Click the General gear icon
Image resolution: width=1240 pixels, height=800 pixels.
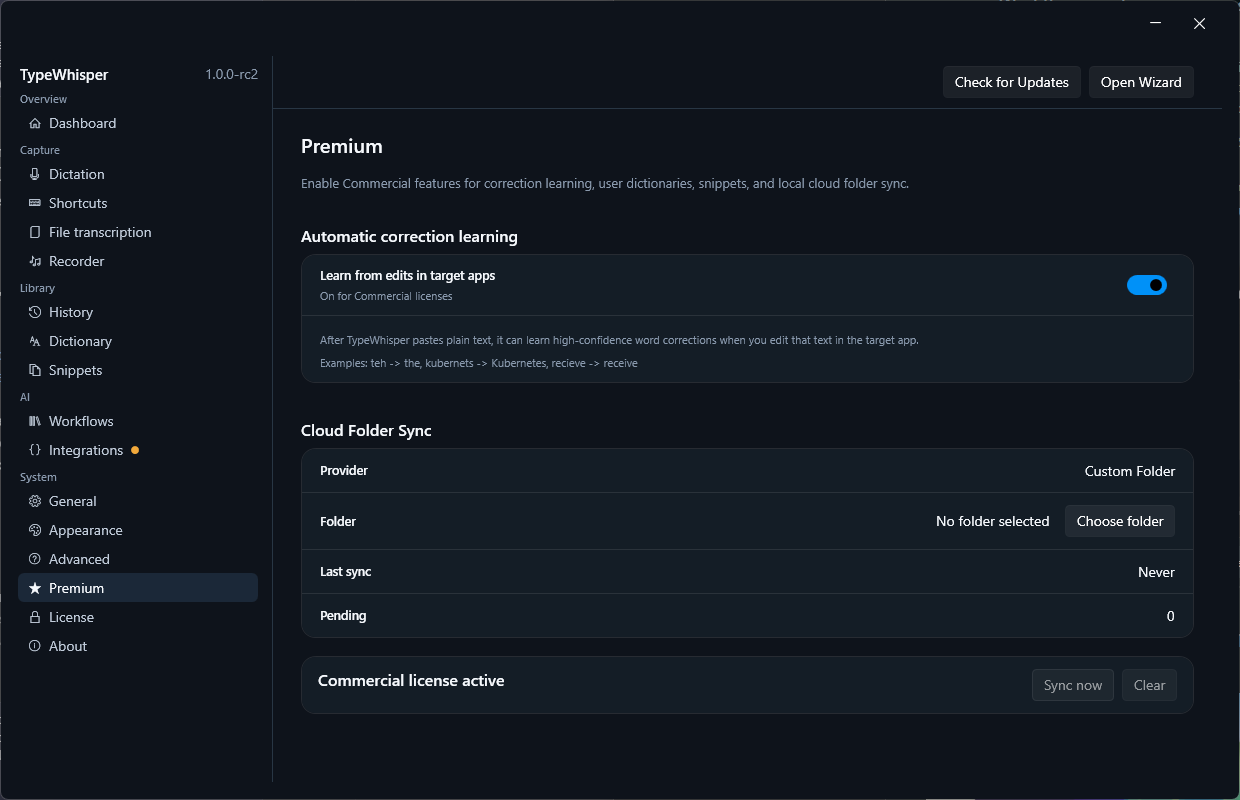click(x=35, y=501)
